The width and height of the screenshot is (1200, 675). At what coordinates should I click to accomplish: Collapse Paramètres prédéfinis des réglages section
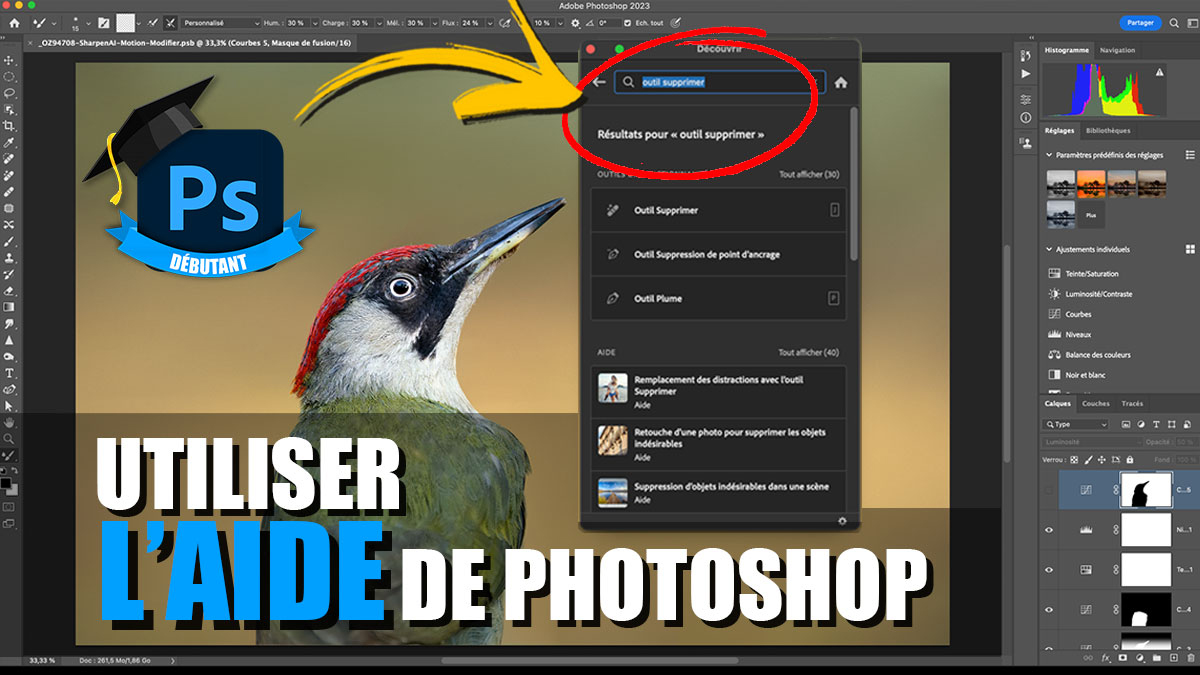[x=1049, y=155]
